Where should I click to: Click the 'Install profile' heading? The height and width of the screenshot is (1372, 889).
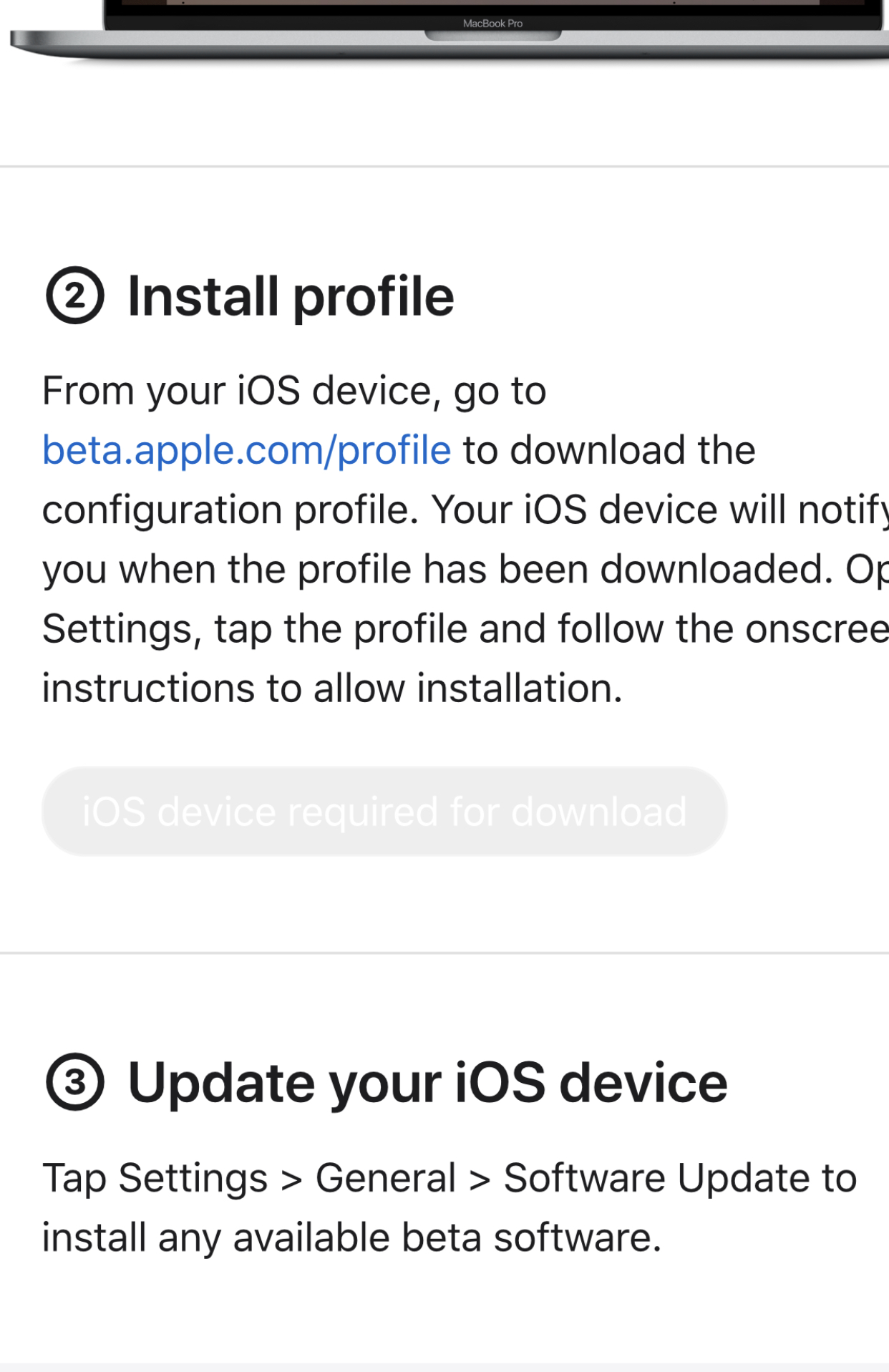(290, 296)
